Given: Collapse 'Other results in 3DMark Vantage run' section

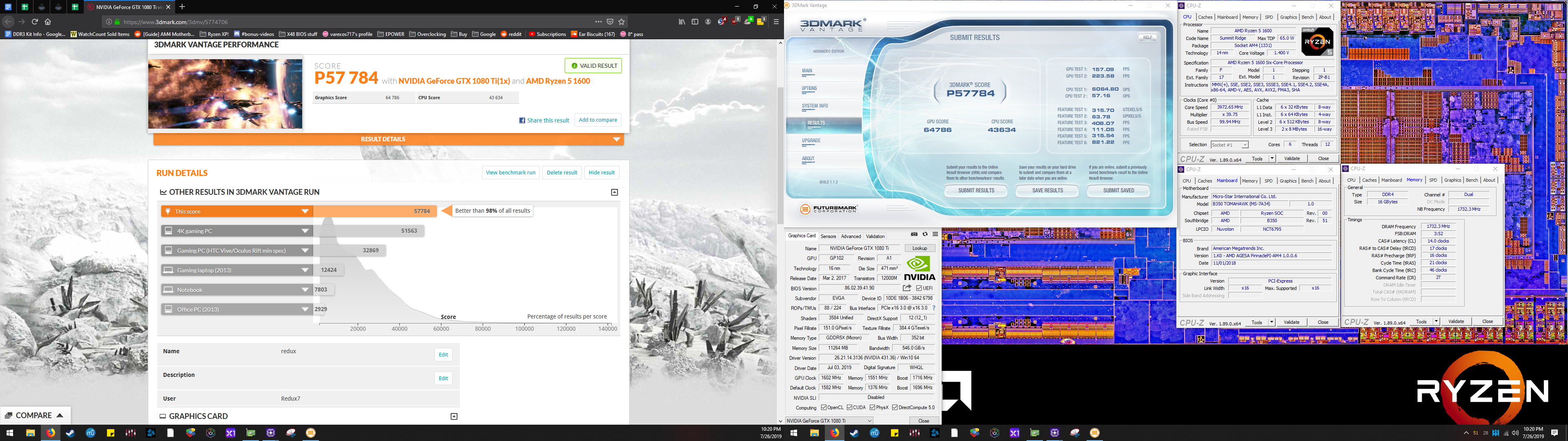Looking at the screenshot, I should pos(614,192).
